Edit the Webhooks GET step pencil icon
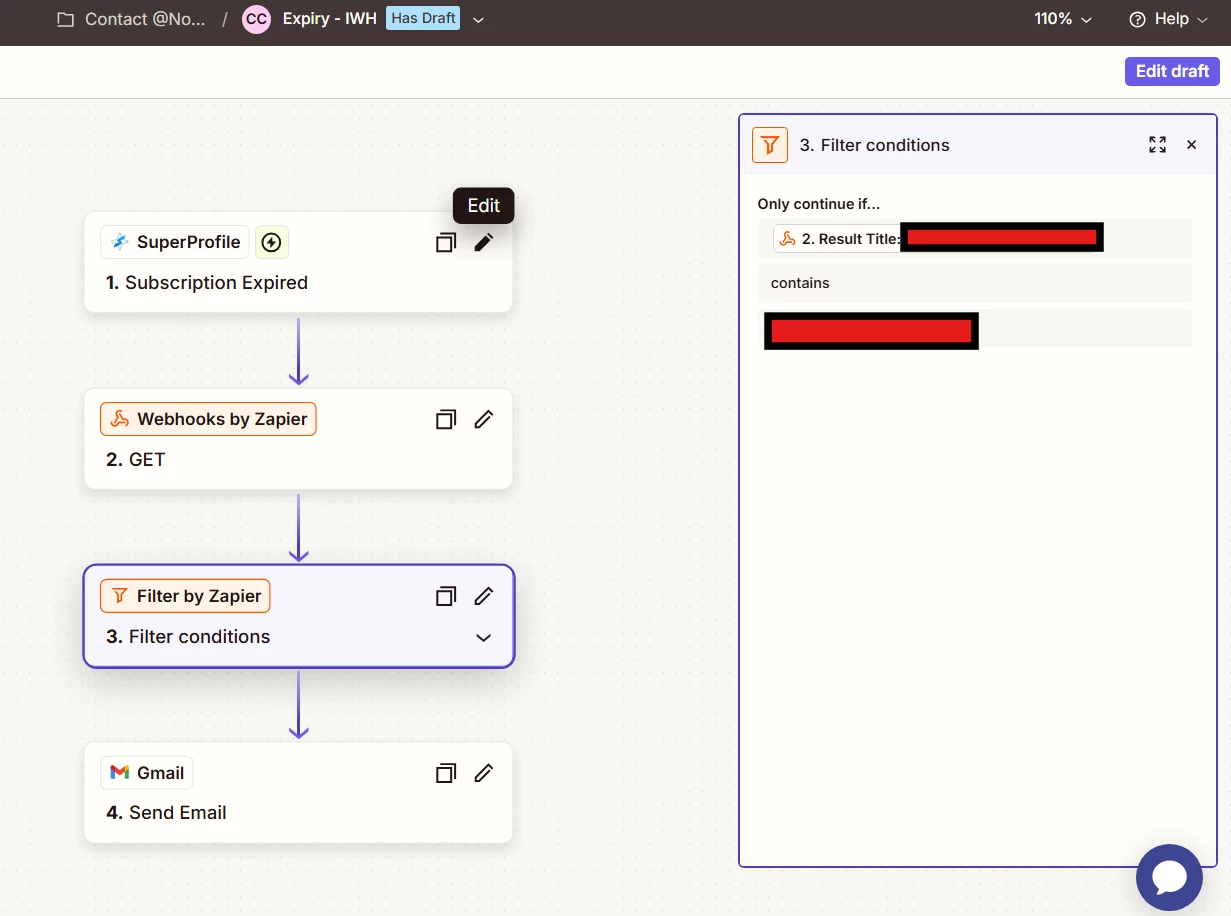The image size is (1231, 916). tap(484, 419)
